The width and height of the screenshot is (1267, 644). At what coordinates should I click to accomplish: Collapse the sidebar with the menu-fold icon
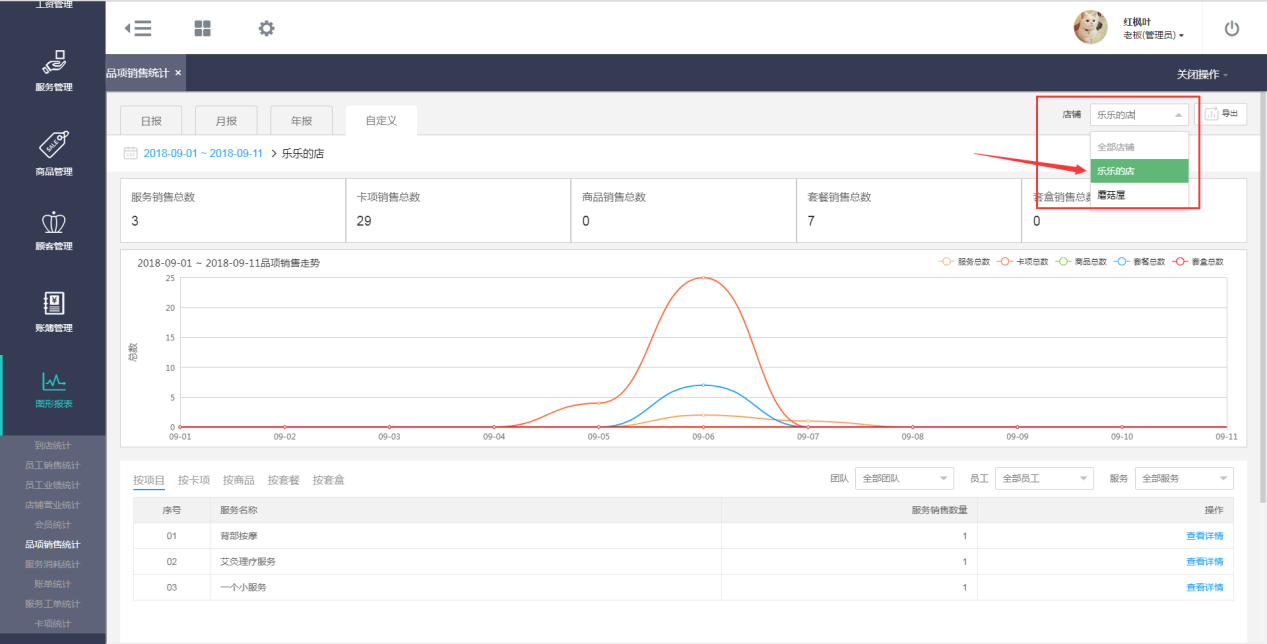(138, 28)
